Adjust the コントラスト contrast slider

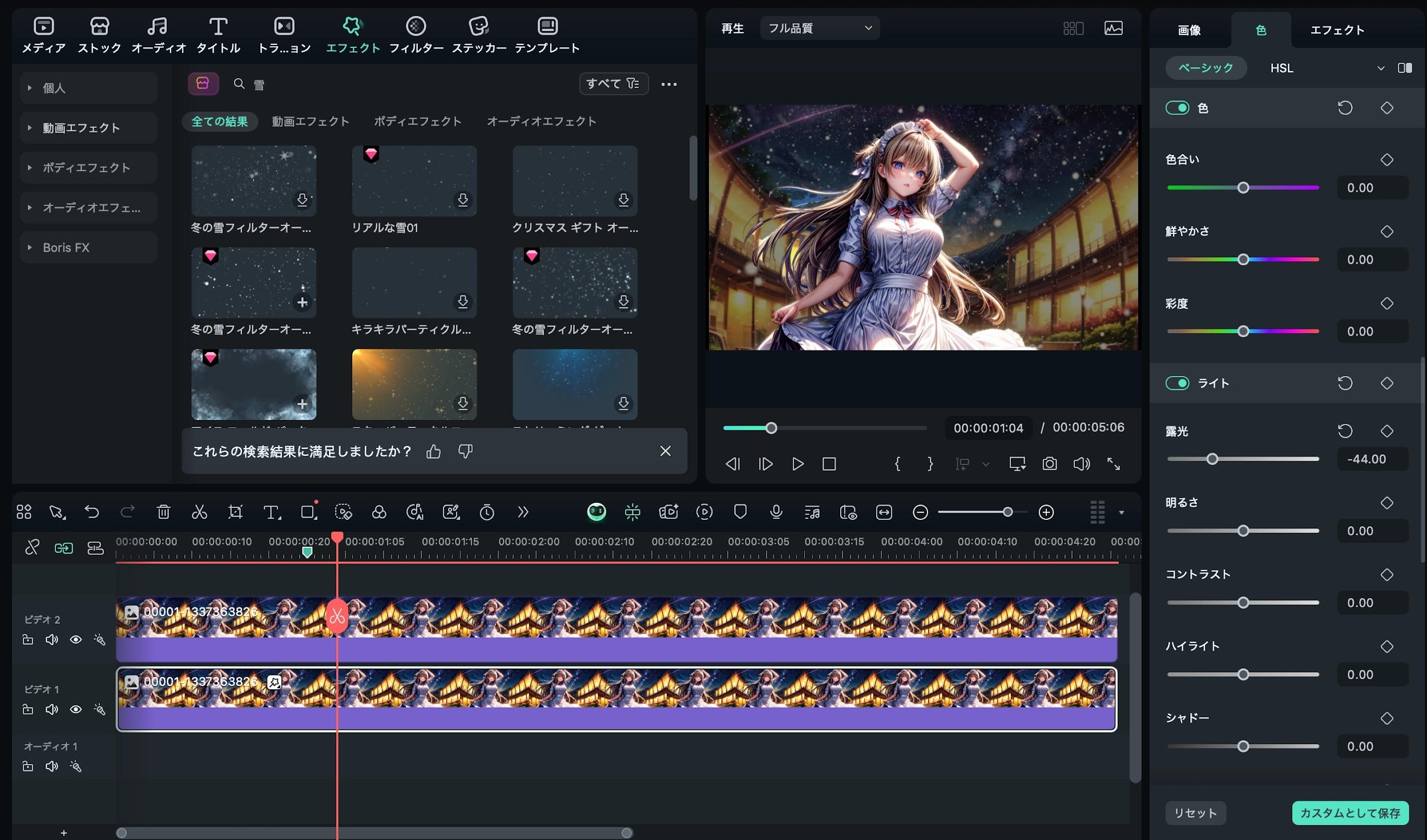[x=1243, y=603]
